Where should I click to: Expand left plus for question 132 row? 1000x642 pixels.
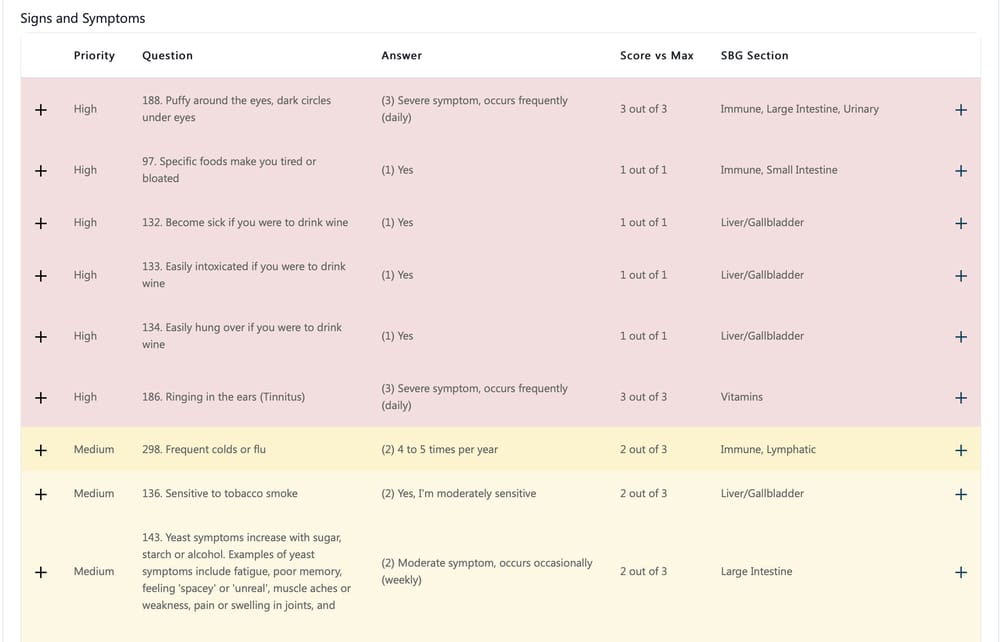41,223
